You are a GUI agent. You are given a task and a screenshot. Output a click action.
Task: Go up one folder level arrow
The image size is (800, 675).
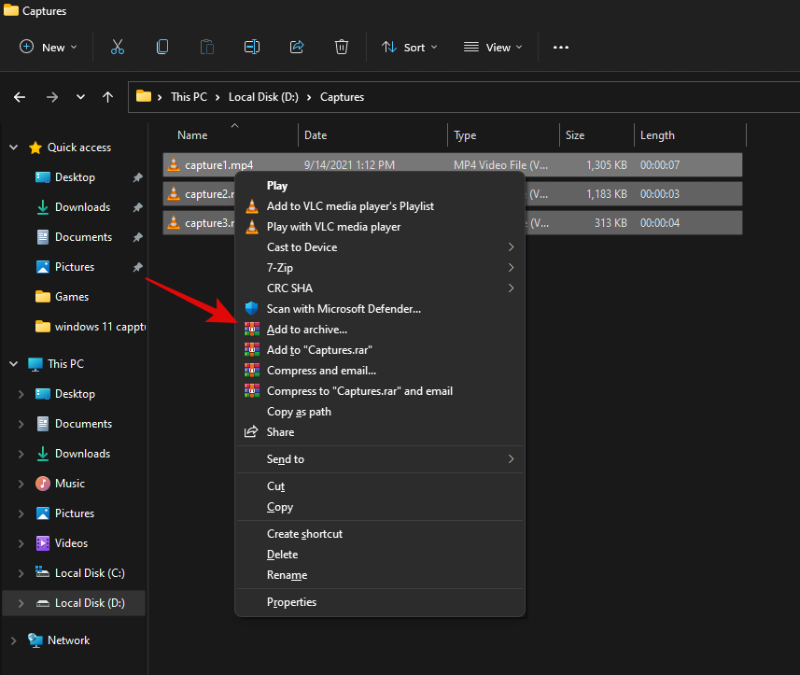108,97
